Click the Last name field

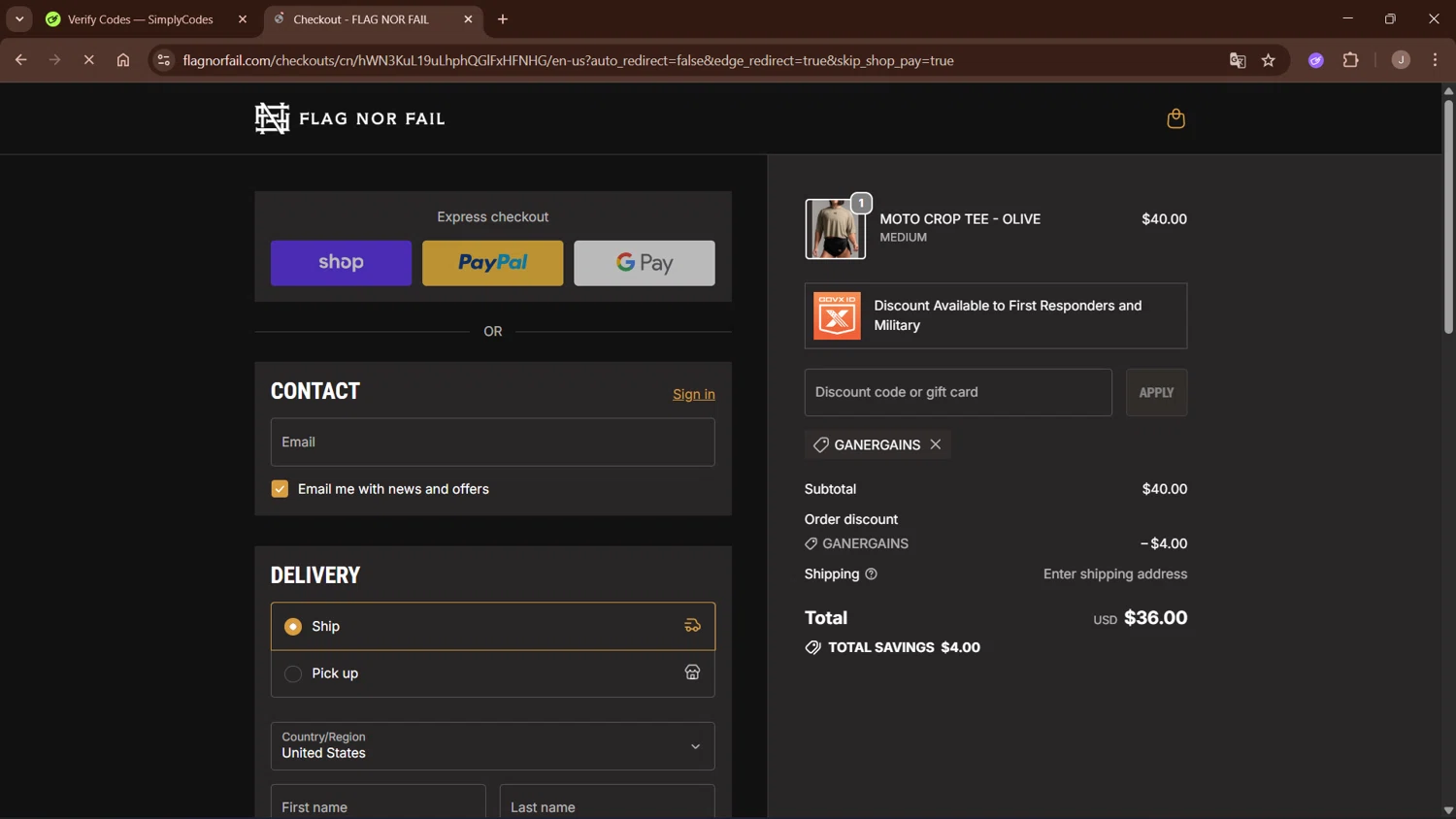point(608,803)
